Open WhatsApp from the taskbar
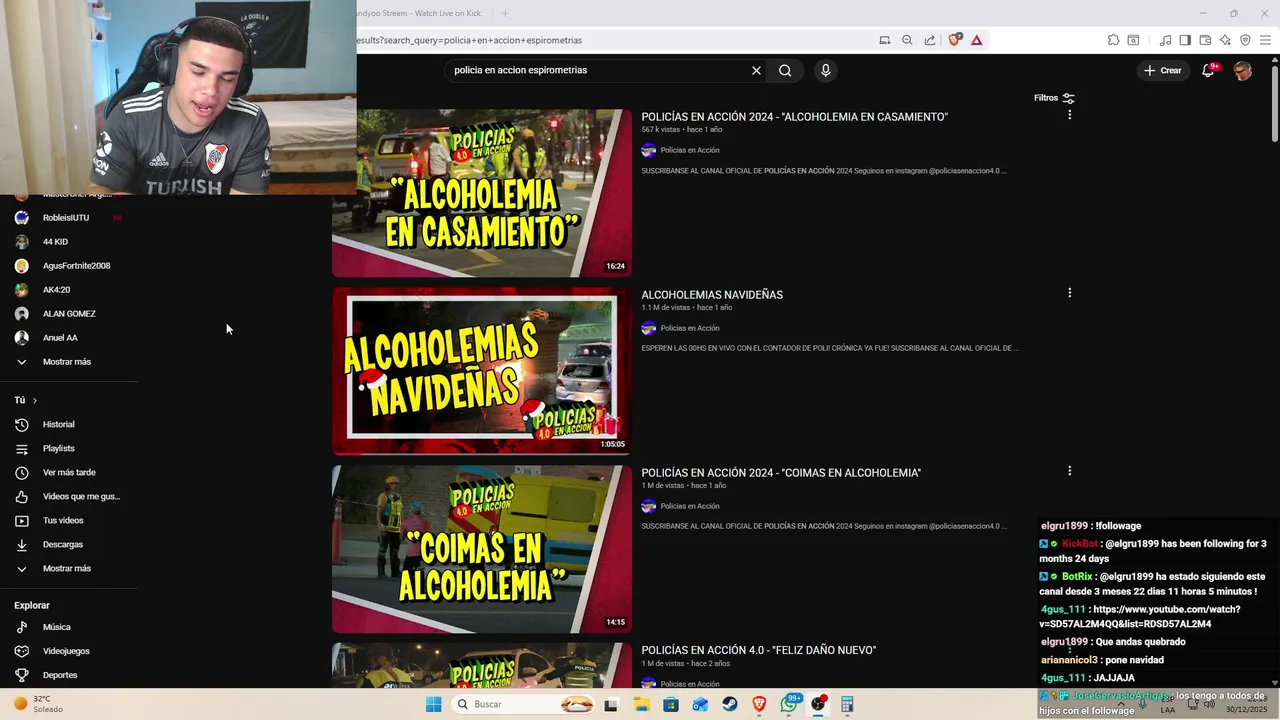The height and width of the screenshot is (720, 1280). click(790, 704)
